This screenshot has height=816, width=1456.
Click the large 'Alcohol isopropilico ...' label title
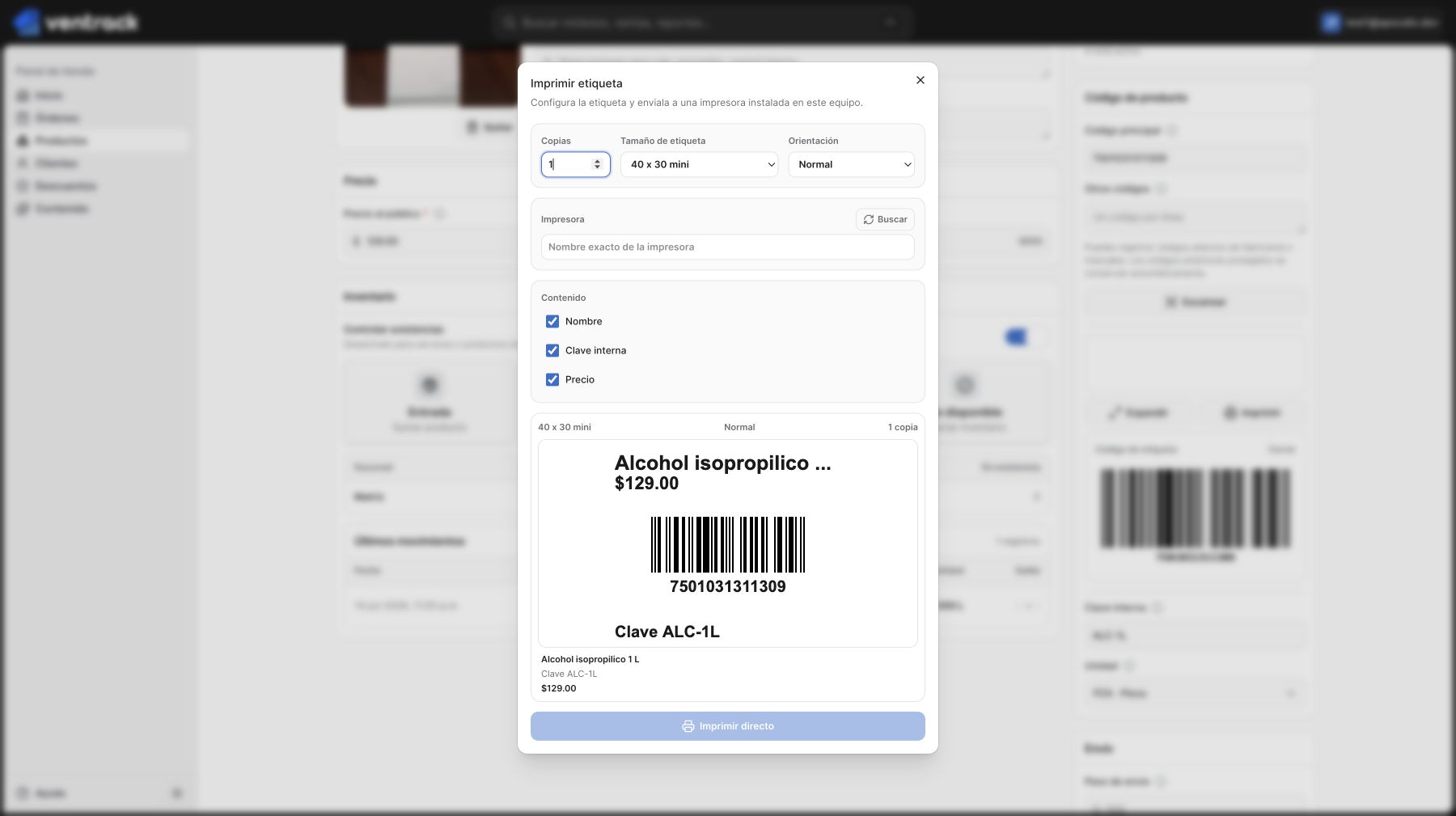722,463
